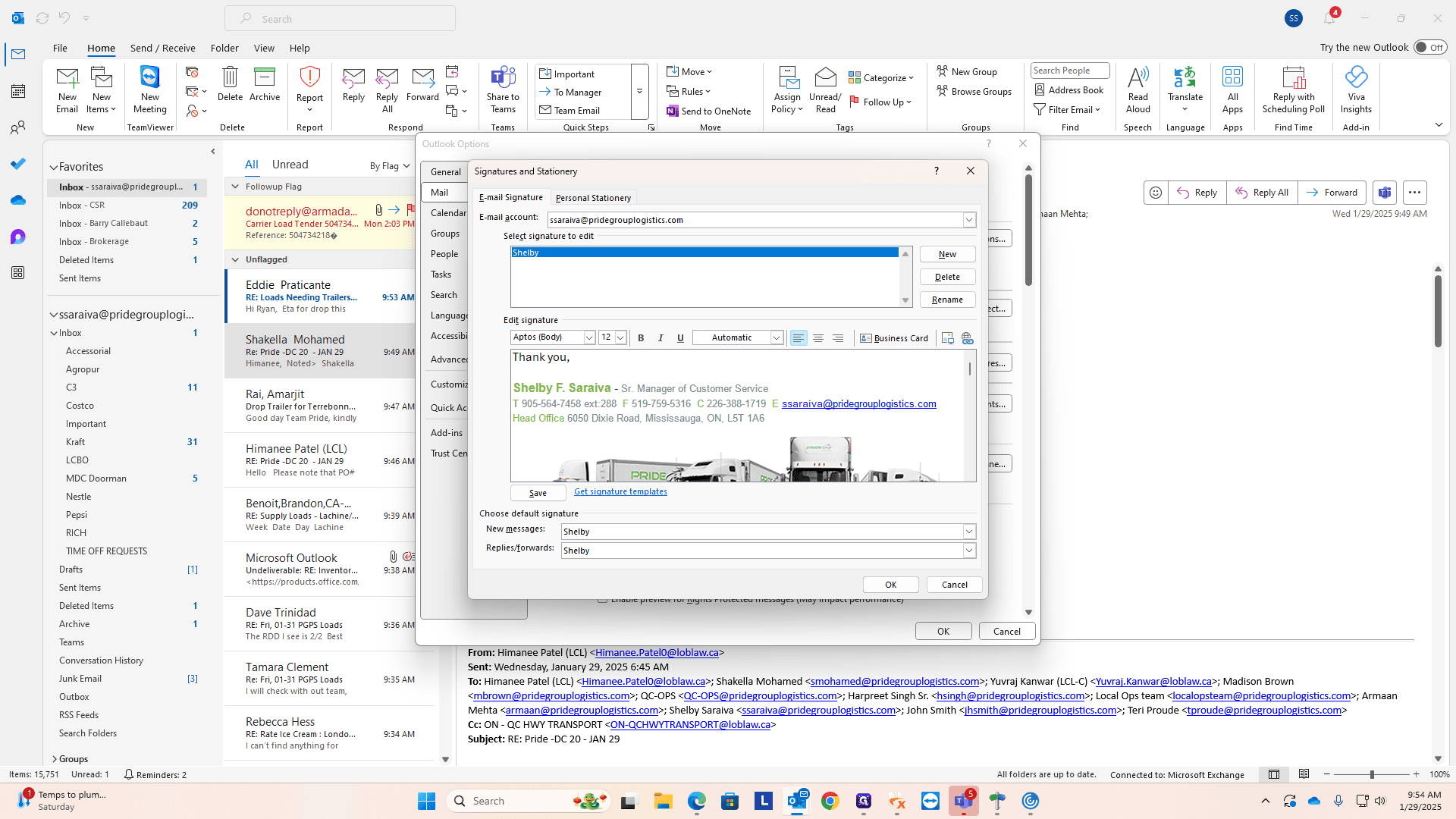Open the signature font name dropdown

pyautogui.click(x=589, y=337)
